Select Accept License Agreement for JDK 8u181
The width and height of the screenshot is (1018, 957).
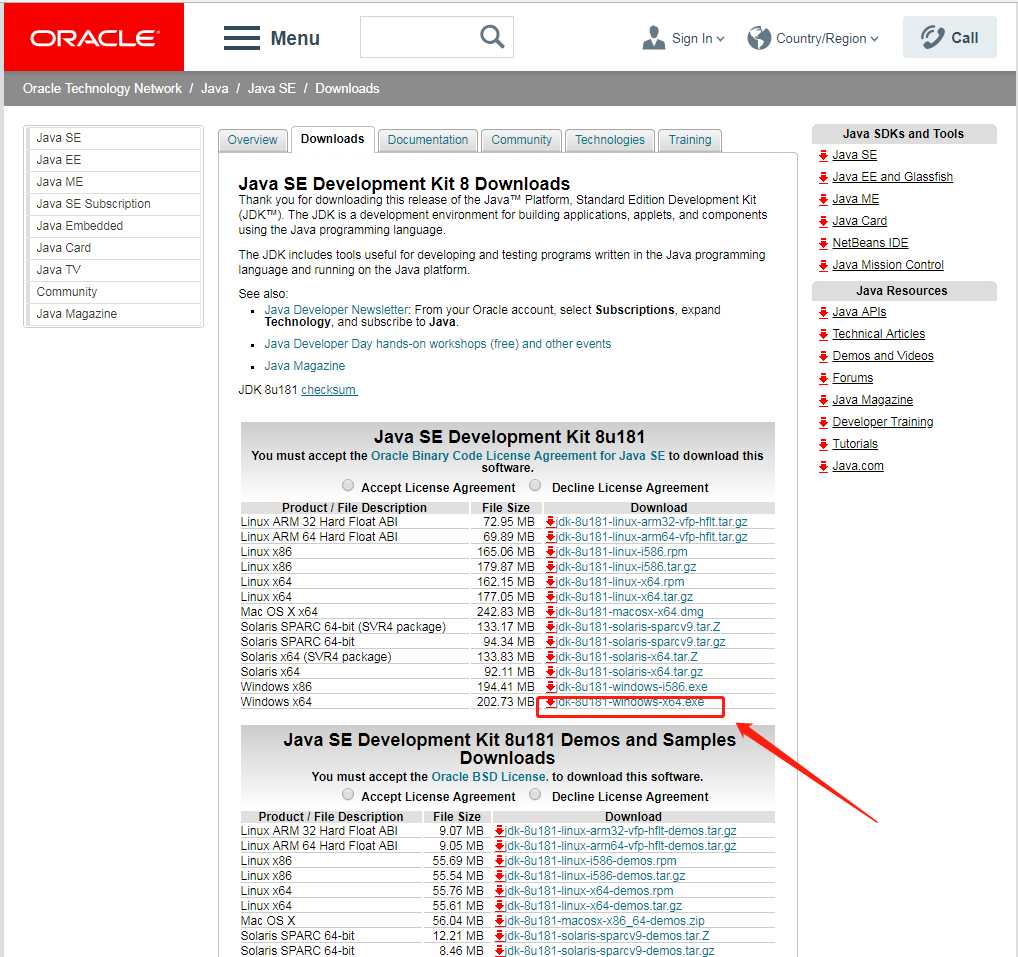pyautogui.click(x=348, y=485)
